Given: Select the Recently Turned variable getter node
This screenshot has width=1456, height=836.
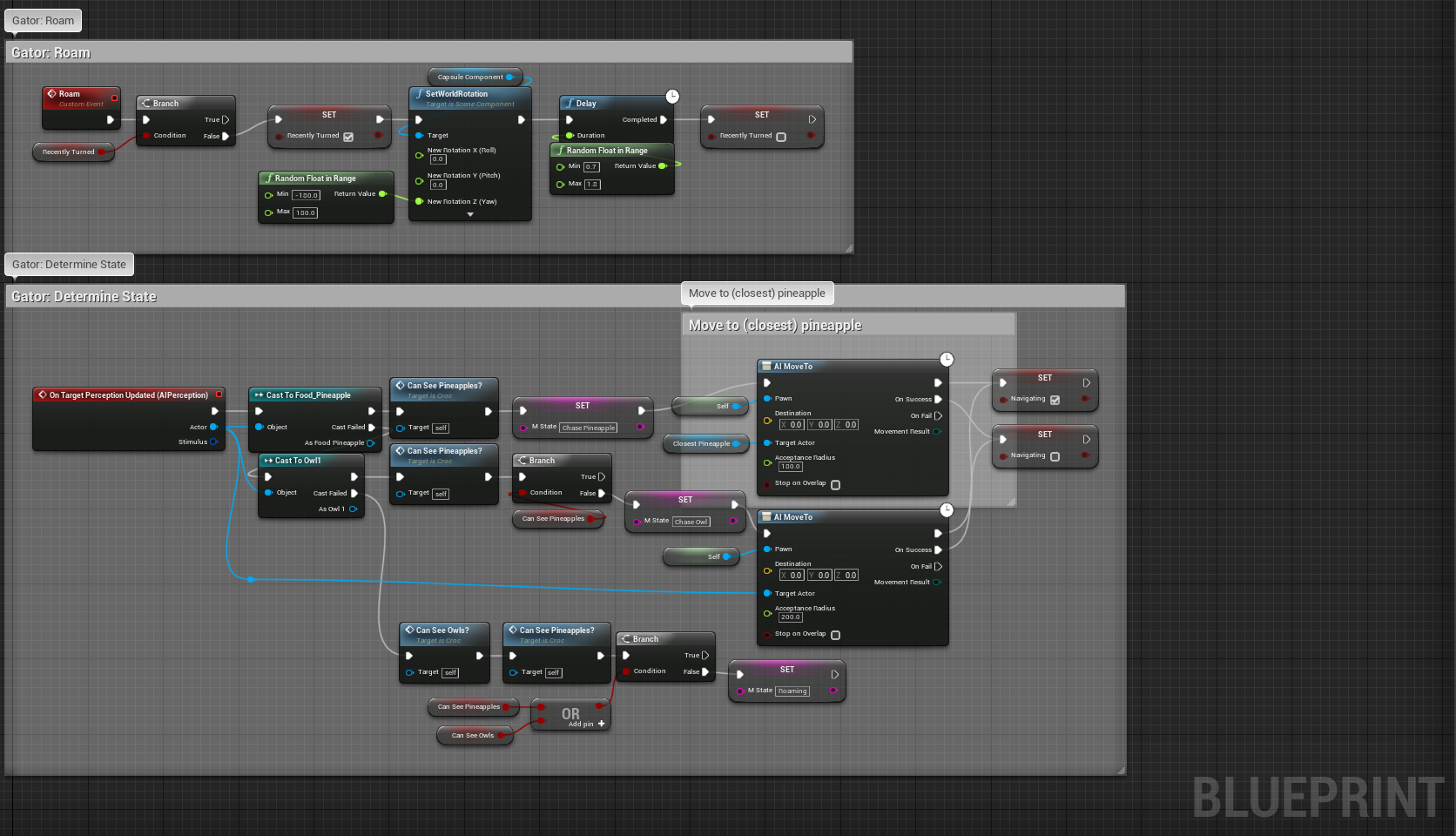Looking at the screenshot, I should point(74,152).
